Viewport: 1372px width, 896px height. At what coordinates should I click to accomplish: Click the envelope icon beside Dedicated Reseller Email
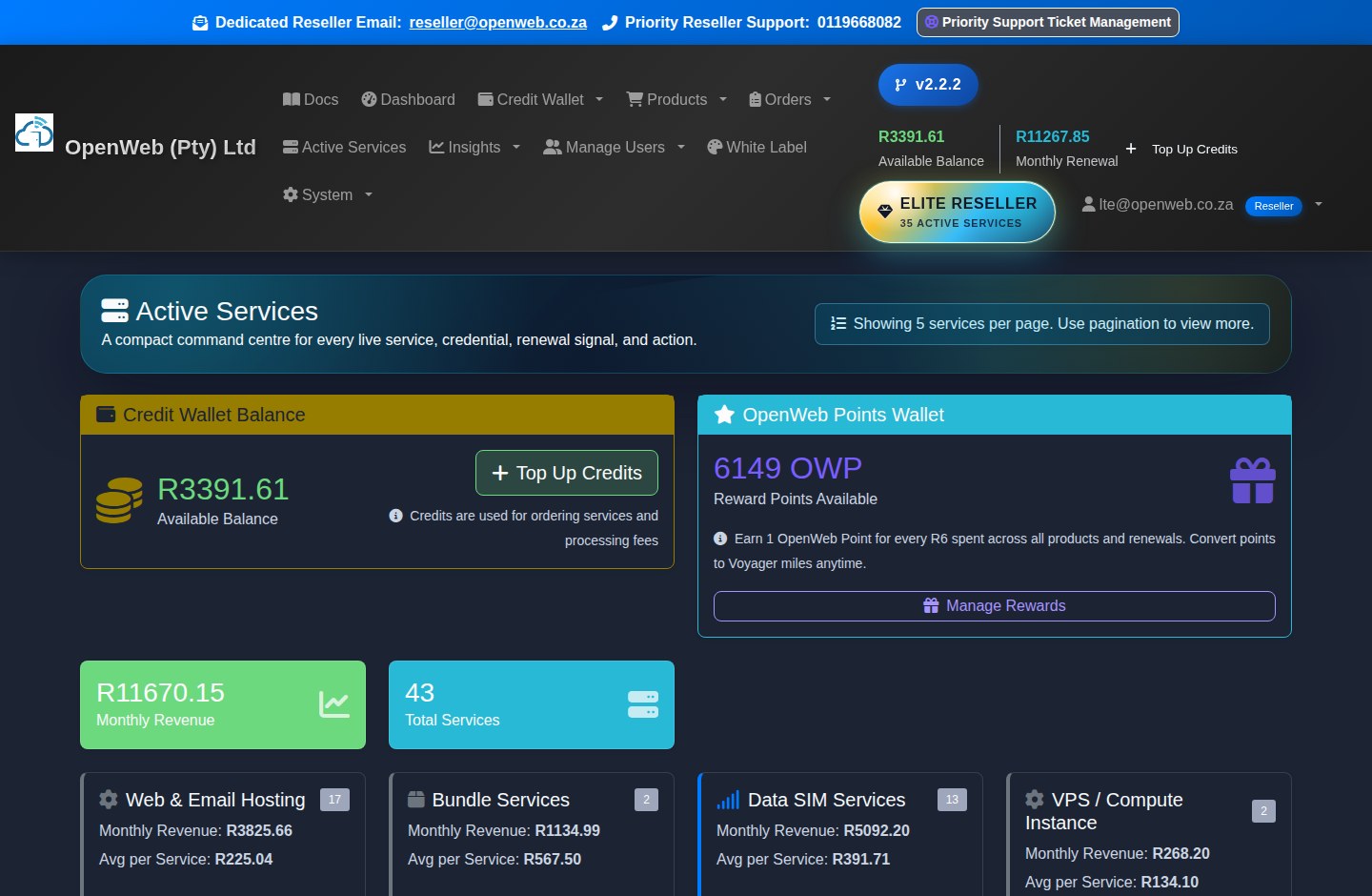200,23
